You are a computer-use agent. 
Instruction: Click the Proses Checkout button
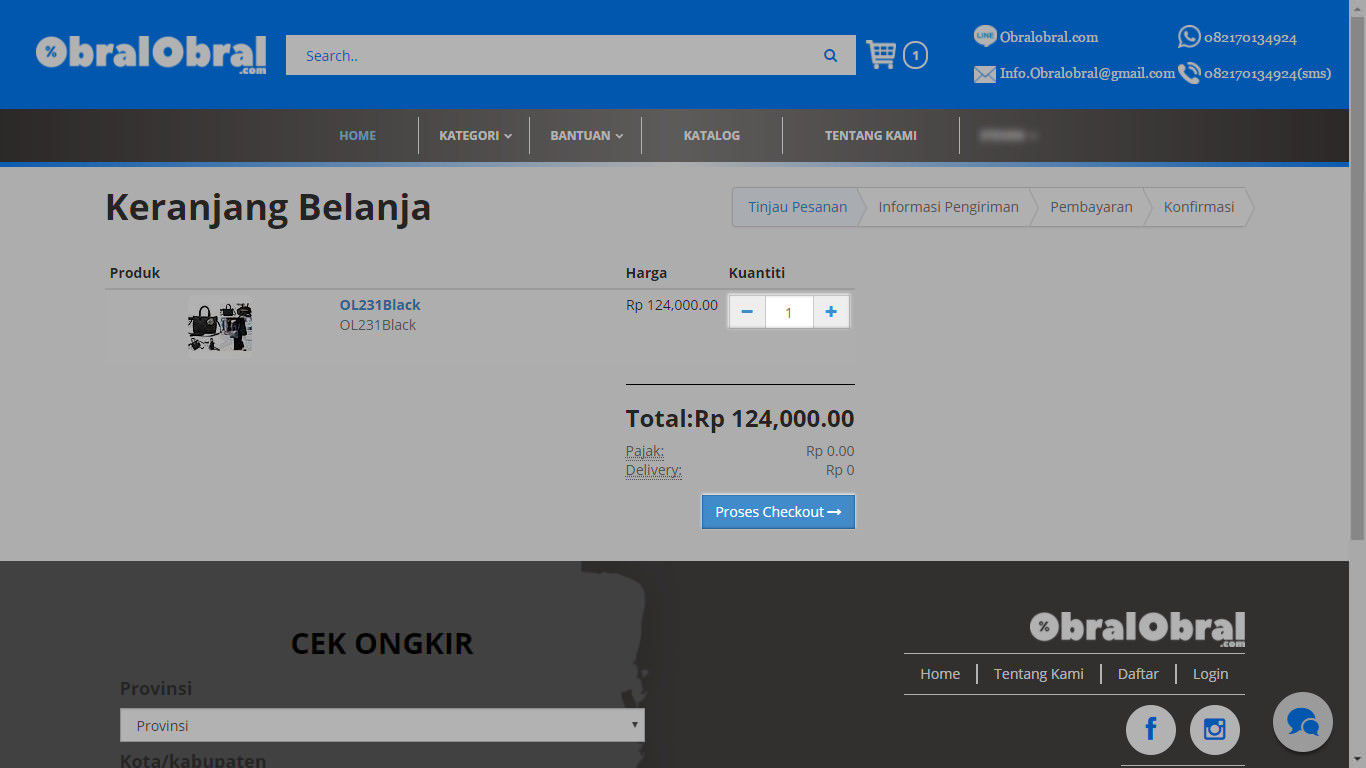778,512
